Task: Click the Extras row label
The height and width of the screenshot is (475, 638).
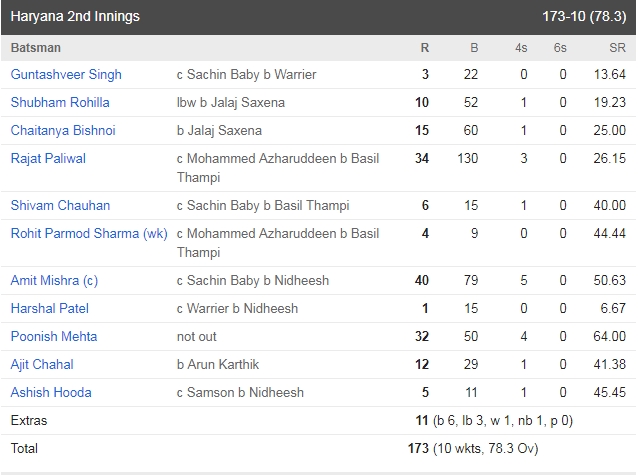Action: coord(29,421)
